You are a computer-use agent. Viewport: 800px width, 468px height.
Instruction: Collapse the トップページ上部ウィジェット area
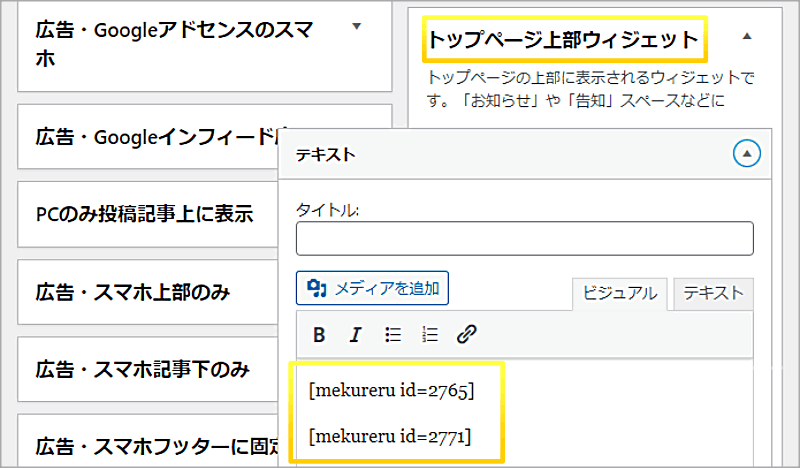(x=747, y=36)
